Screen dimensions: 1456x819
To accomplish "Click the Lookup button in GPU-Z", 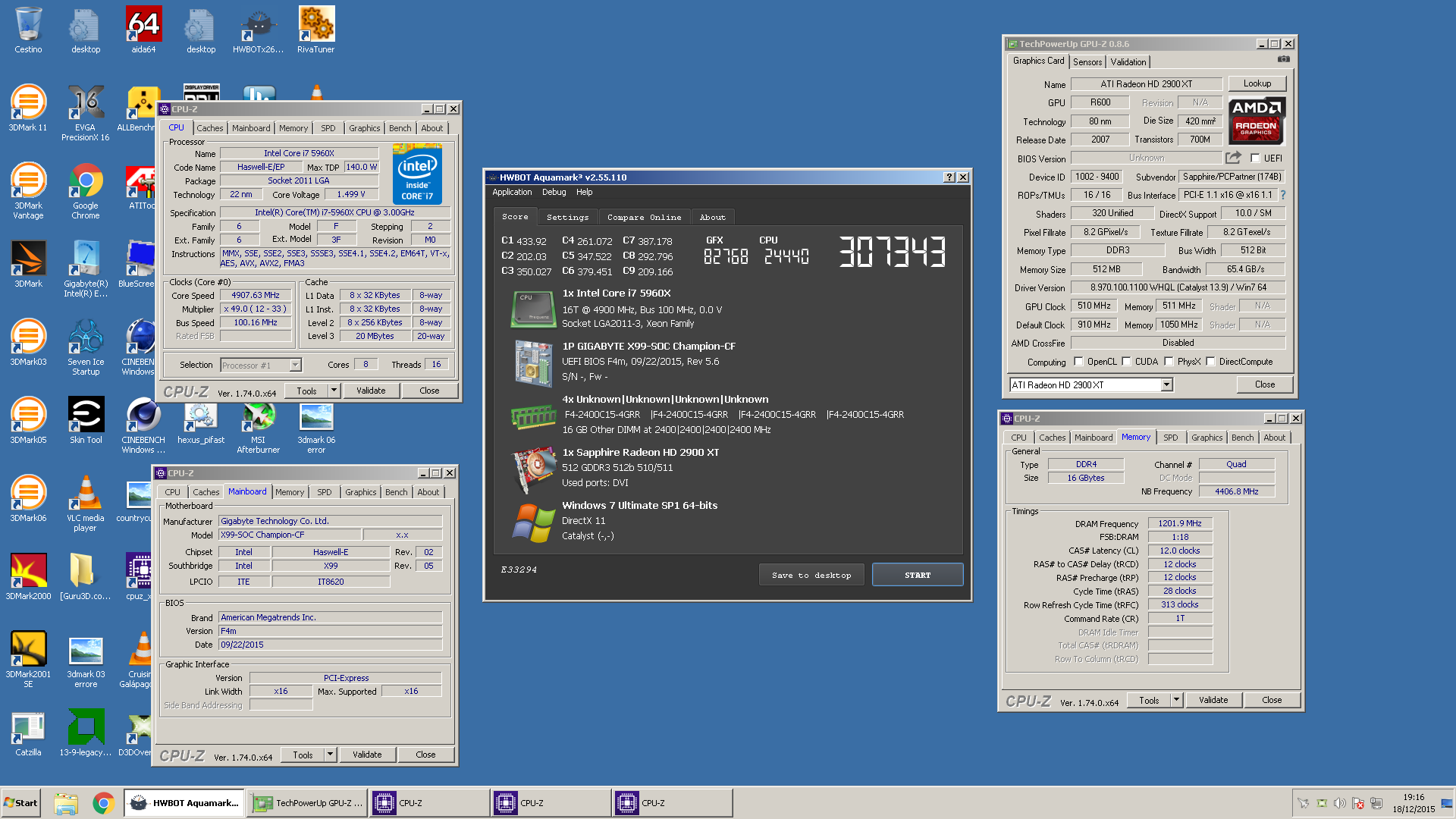I will point(1257,83).
